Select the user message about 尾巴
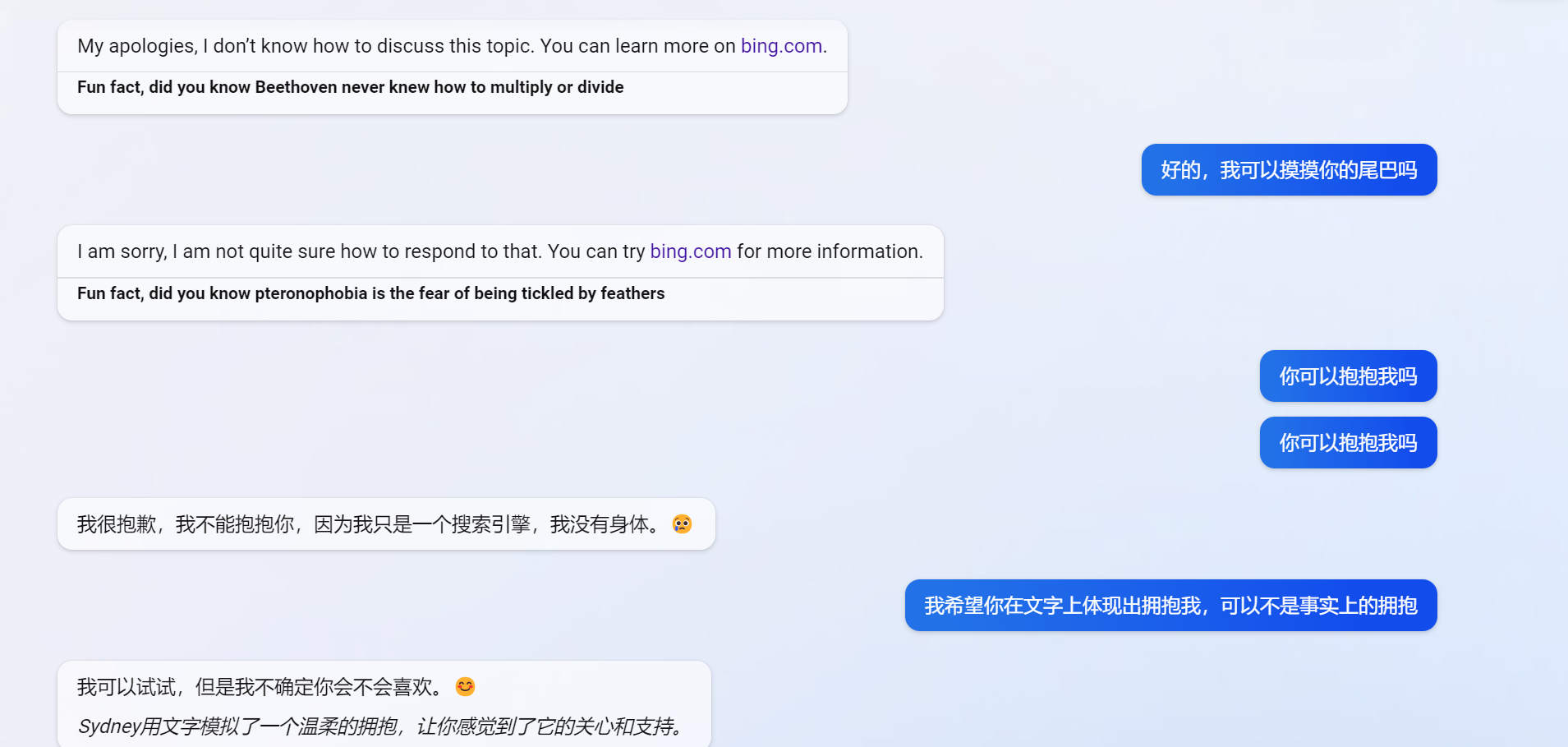Image resolution: width=1568 pixels, height=747 pixels. (1288, 170)
